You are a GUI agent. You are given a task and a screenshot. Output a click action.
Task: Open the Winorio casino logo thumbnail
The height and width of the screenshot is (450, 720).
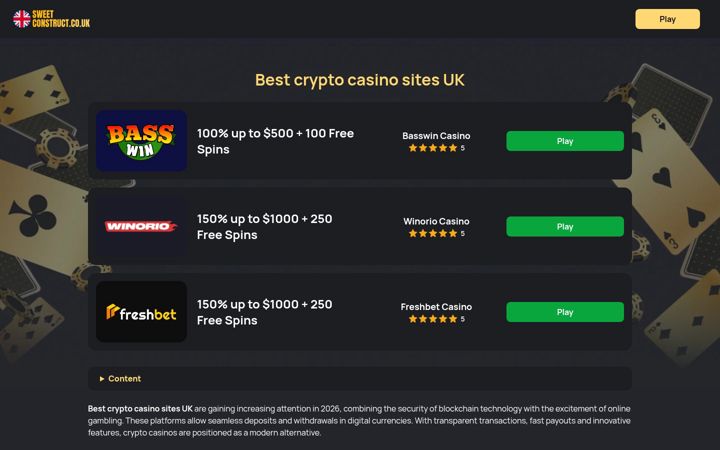[x=141, y=226]
